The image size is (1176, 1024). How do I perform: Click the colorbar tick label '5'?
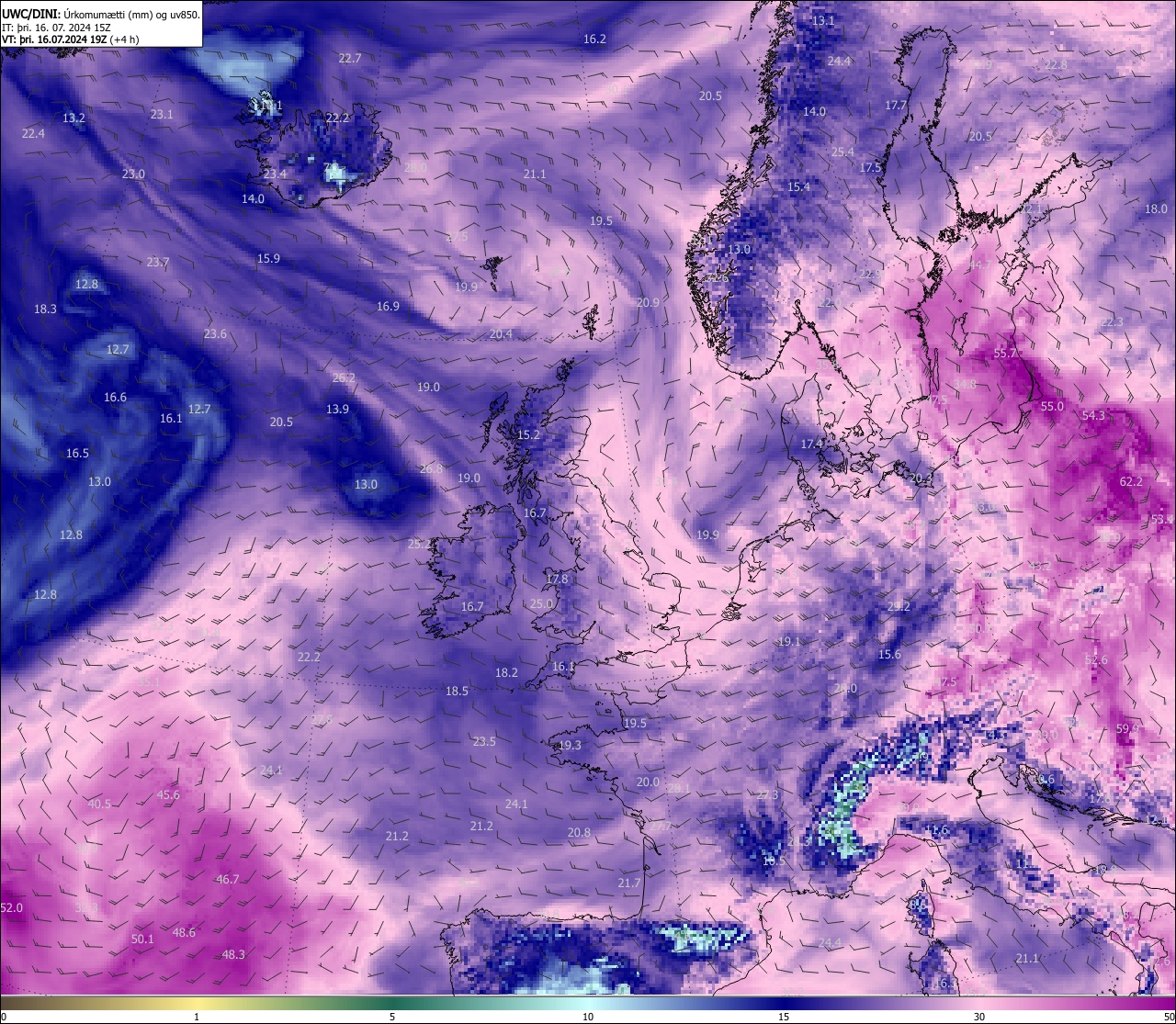(x=392, y=1017)
